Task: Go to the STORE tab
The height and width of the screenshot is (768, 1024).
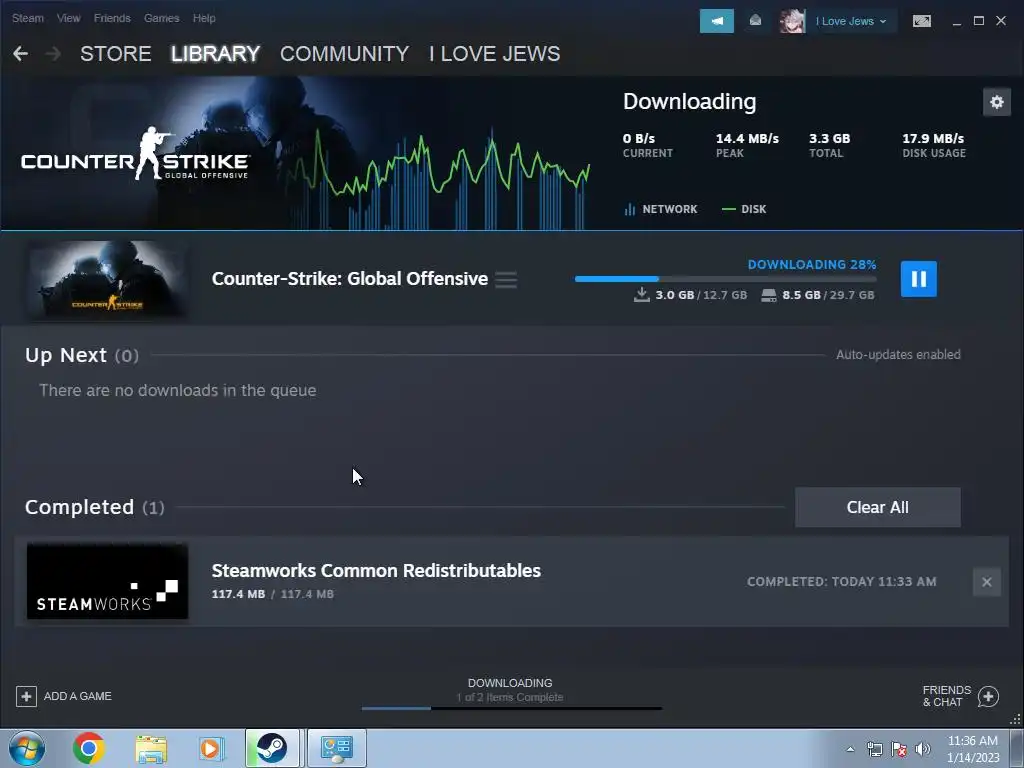Action: 116,54
